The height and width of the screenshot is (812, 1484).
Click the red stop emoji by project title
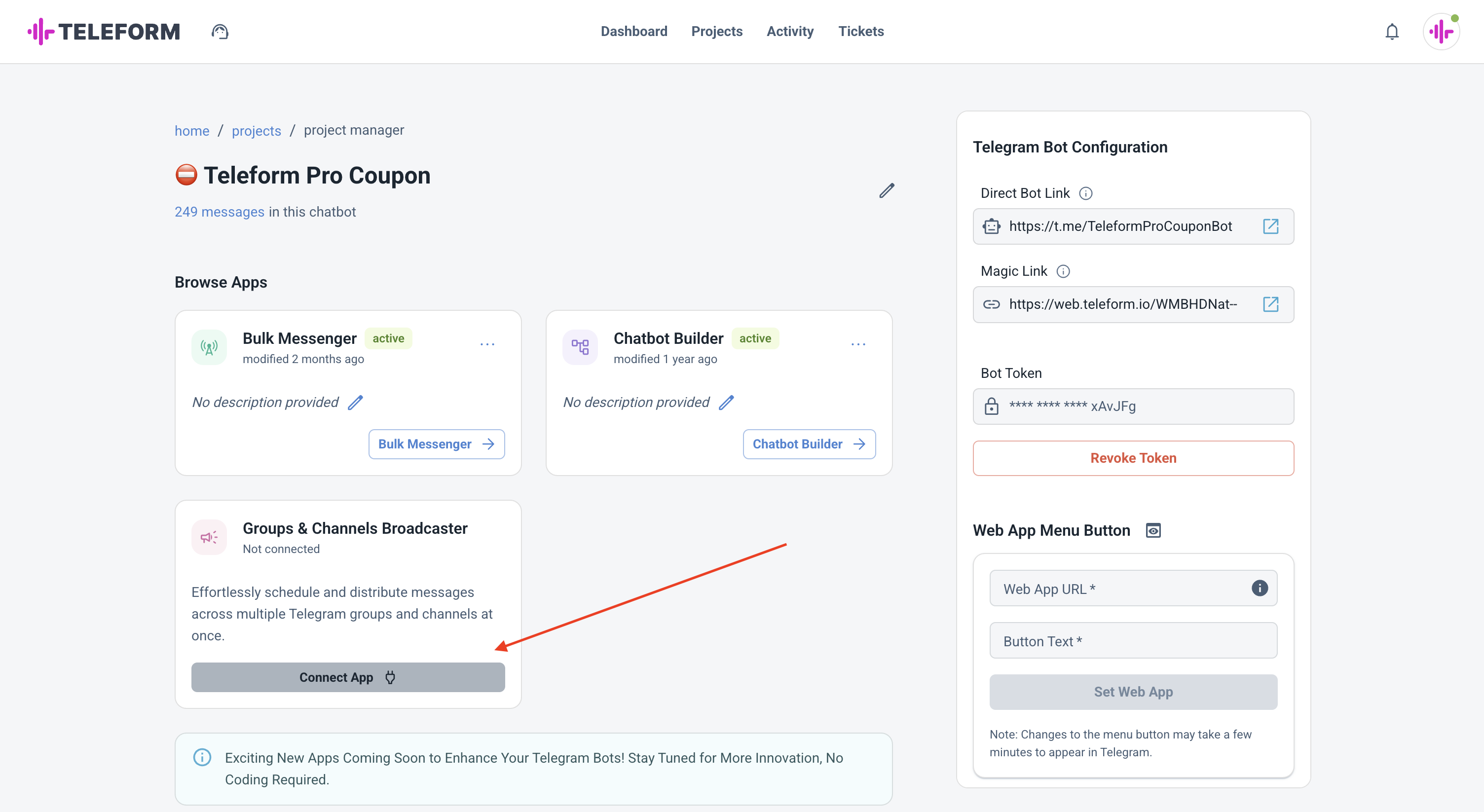(x=186, y=175)
